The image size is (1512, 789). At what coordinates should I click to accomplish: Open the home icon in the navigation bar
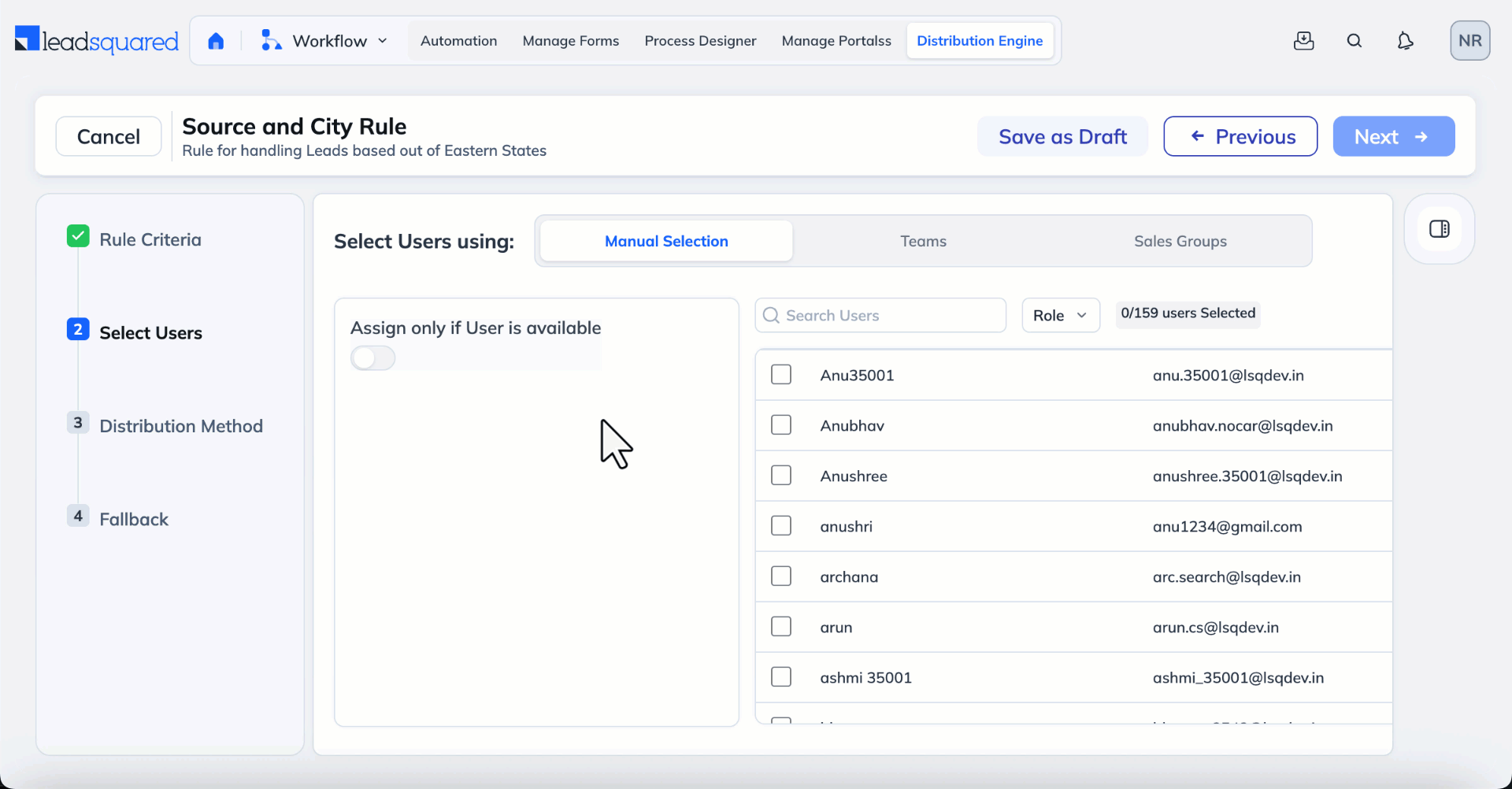point(216,40)
